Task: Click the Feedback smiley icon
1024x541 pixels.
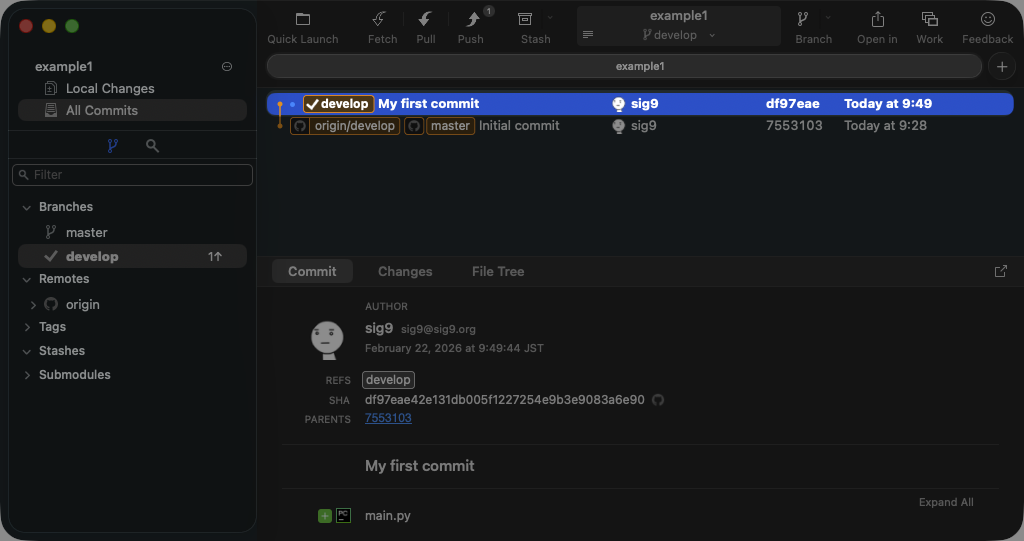Action: click(x=987, y=20)
